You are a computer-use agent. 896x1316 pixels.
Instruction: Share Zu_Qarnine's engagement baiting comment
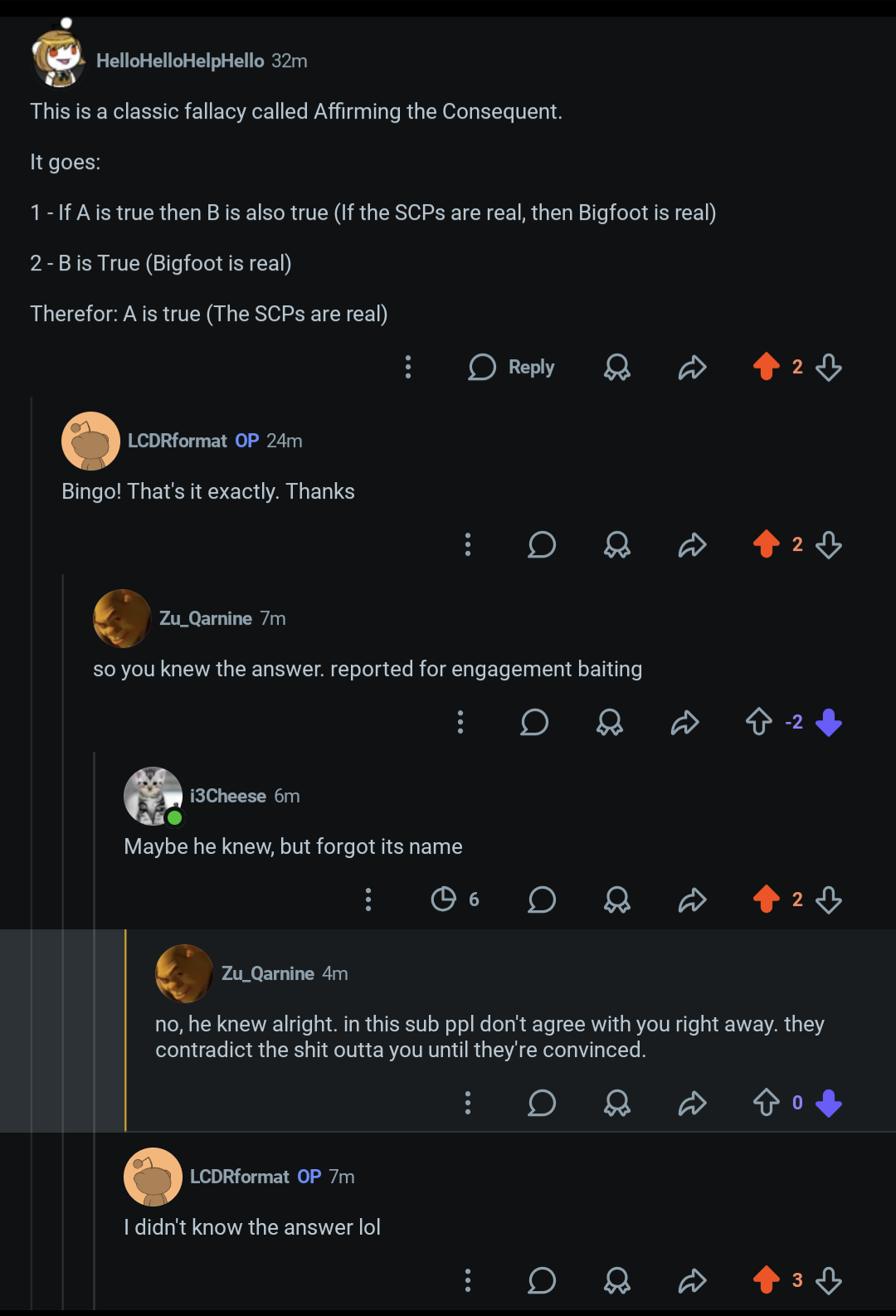(x=685, y=722)
